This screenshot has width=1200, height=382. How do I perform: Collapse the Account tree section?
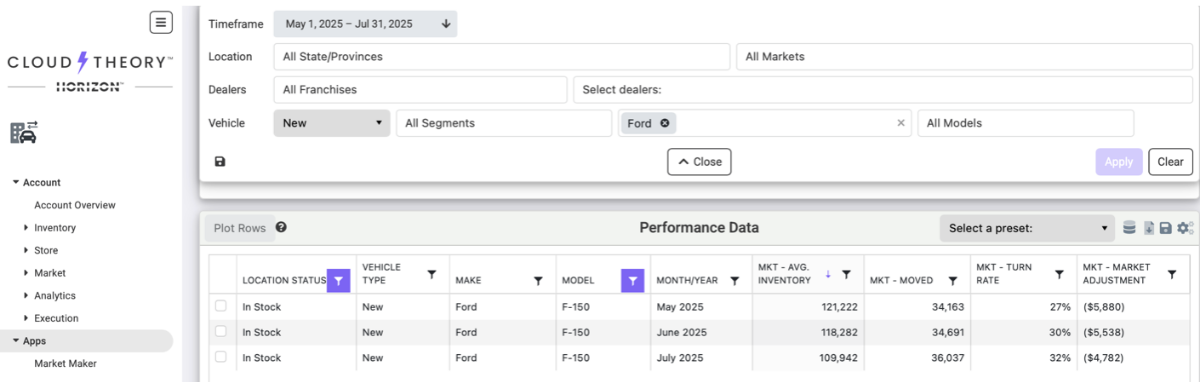pos(15,183)
